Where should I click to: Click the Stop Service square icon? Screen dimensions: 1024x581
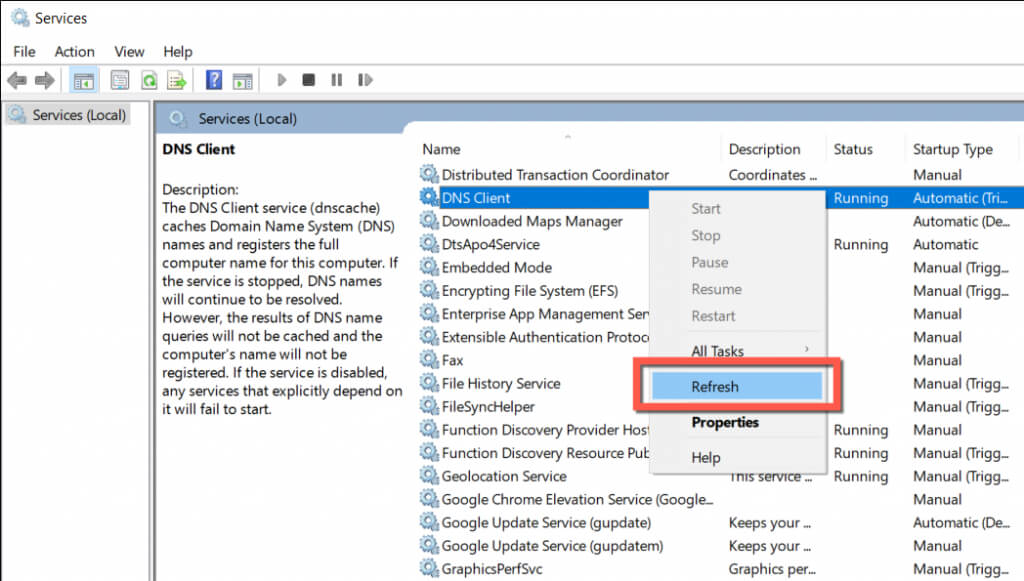click(309, 80)
